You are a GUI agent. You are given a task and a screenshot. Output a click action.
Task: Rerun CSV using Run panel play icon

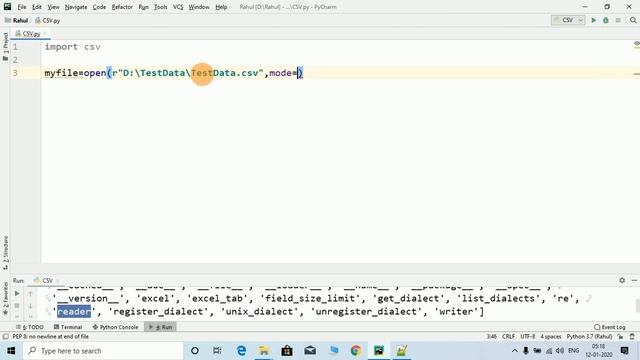pos(17,293)
